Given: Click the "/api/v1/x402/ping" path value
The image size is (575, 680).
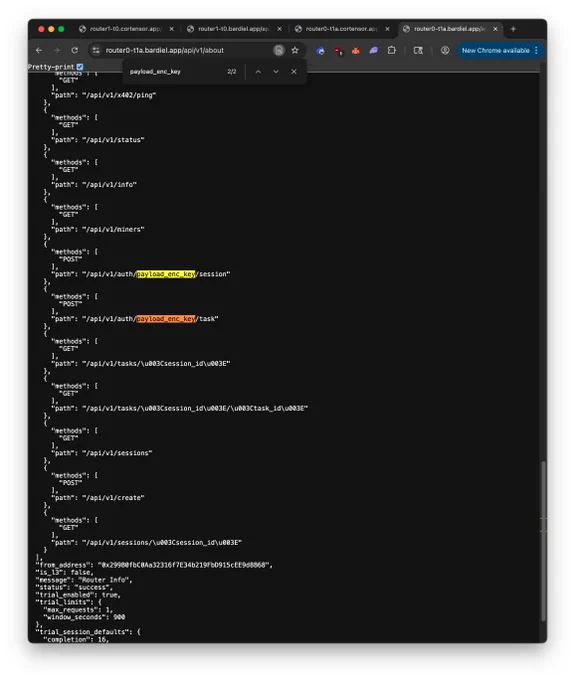Looking at the screenshot, I should tap(119, 95).
